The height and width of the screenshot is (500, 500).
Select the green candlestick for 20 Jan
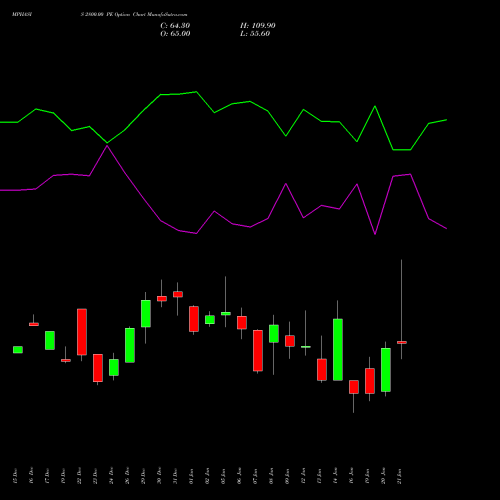tap(386, 370)
